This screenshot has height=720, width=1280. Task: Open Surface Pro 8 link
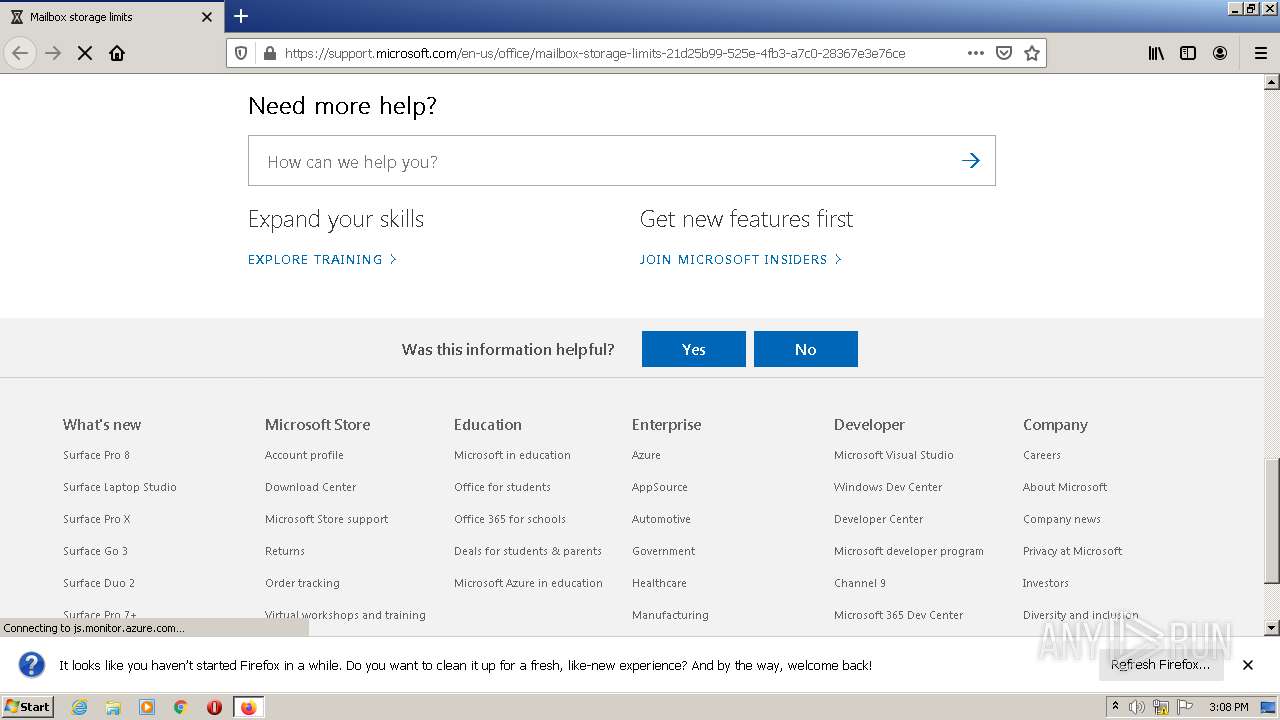96,455
